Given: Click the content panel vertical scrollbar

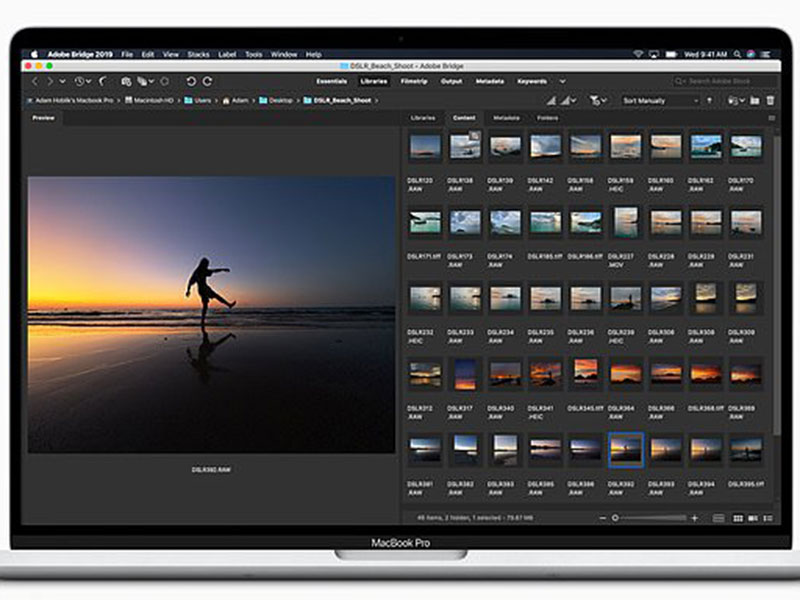Looking at the screenshot, I should [777, 286].
